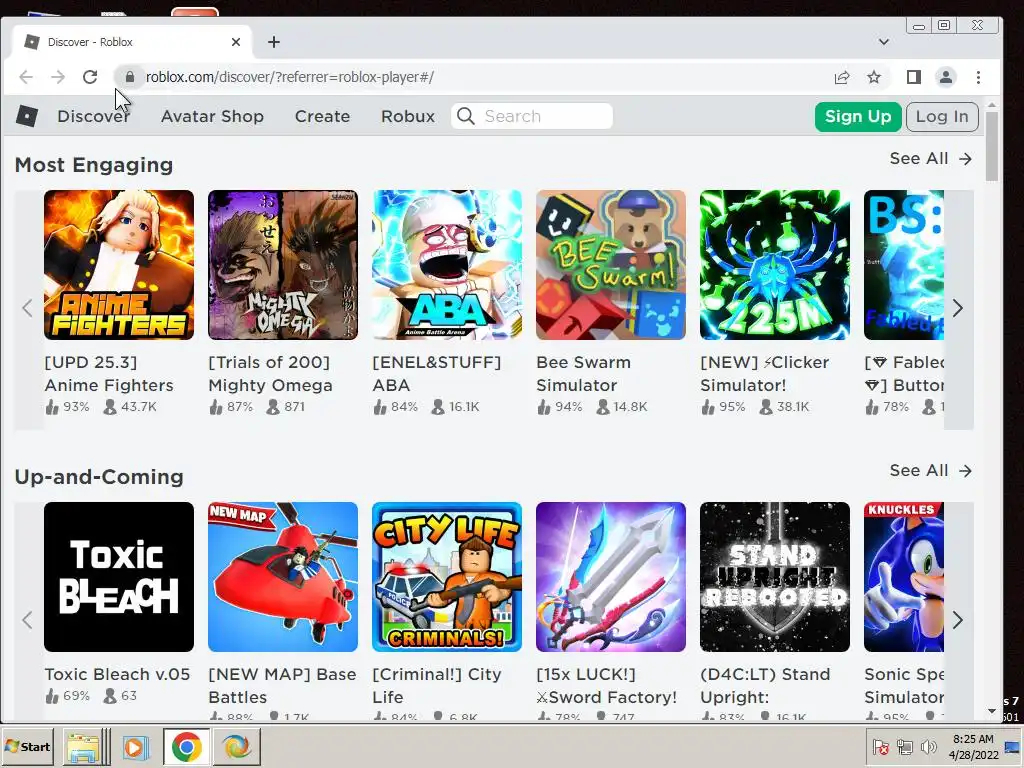Viewport: 1024px width, 768px height.
Task: Open the browser side panel icon
Action: point(914,77)
